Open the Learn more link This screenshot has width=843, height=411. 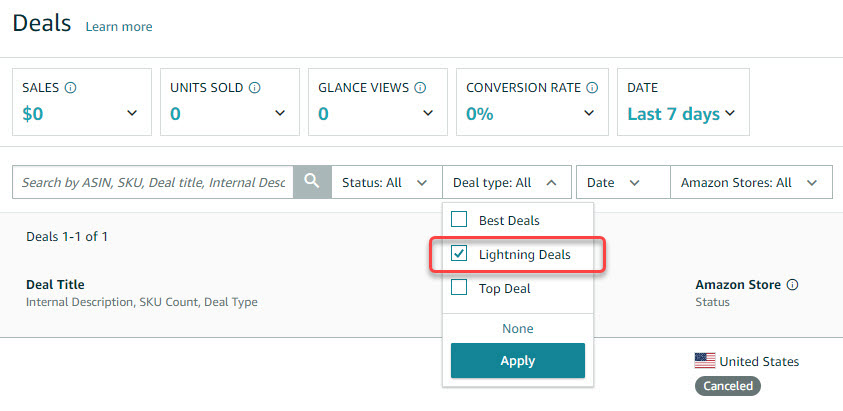pyautogui.click(x=119, y=26)
